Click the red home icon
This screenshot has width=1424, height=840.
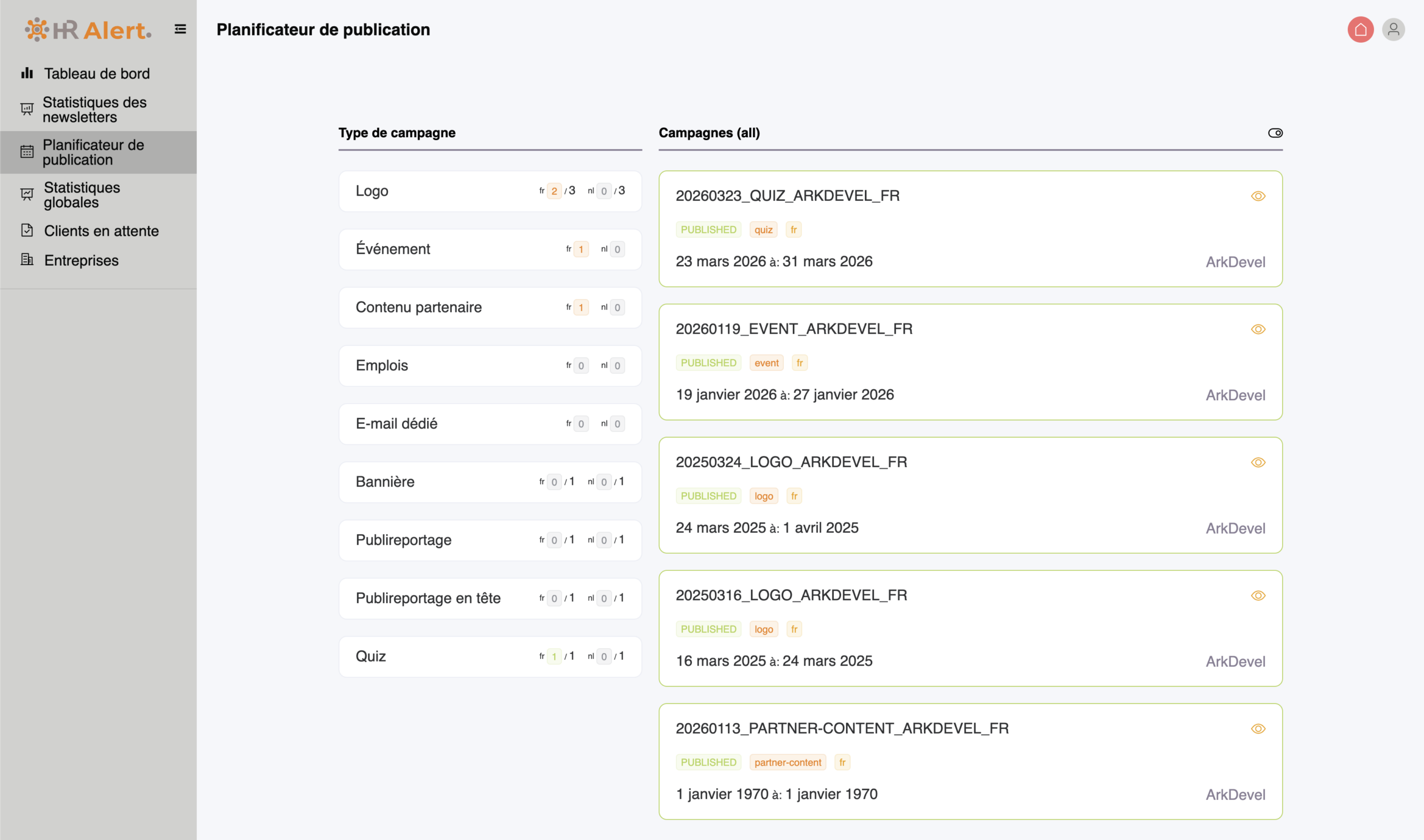pyautogui.click(x=1360, y=29)
